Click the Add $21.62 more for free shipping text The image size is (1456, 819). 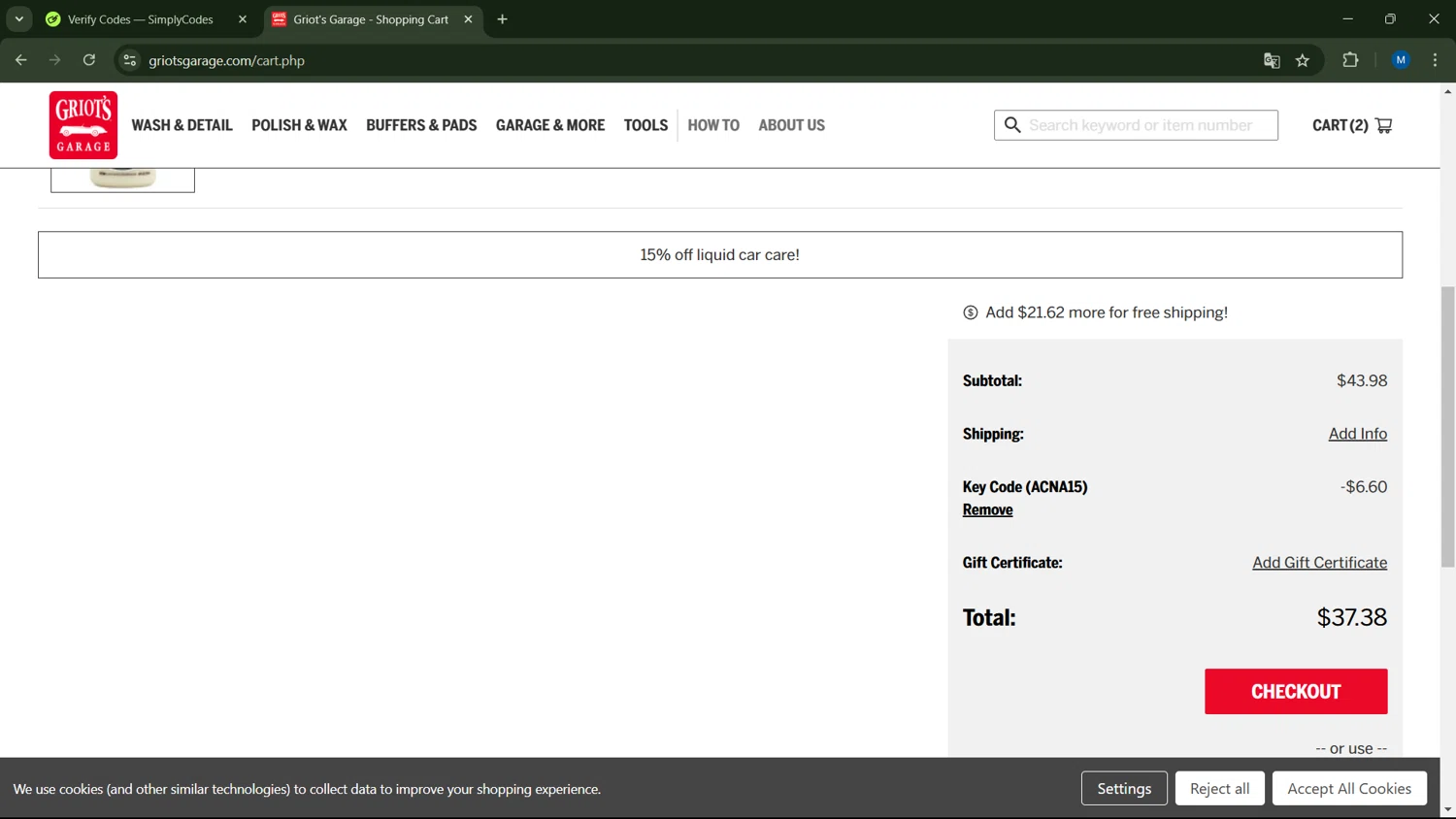point(1107,312)
